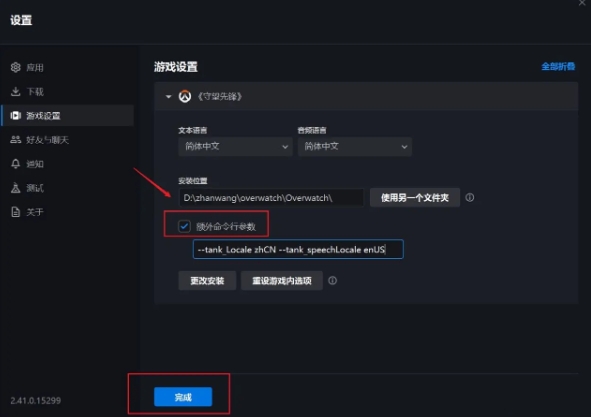
Task: Click the 全部折叠 link
Action: pos(558,67)
